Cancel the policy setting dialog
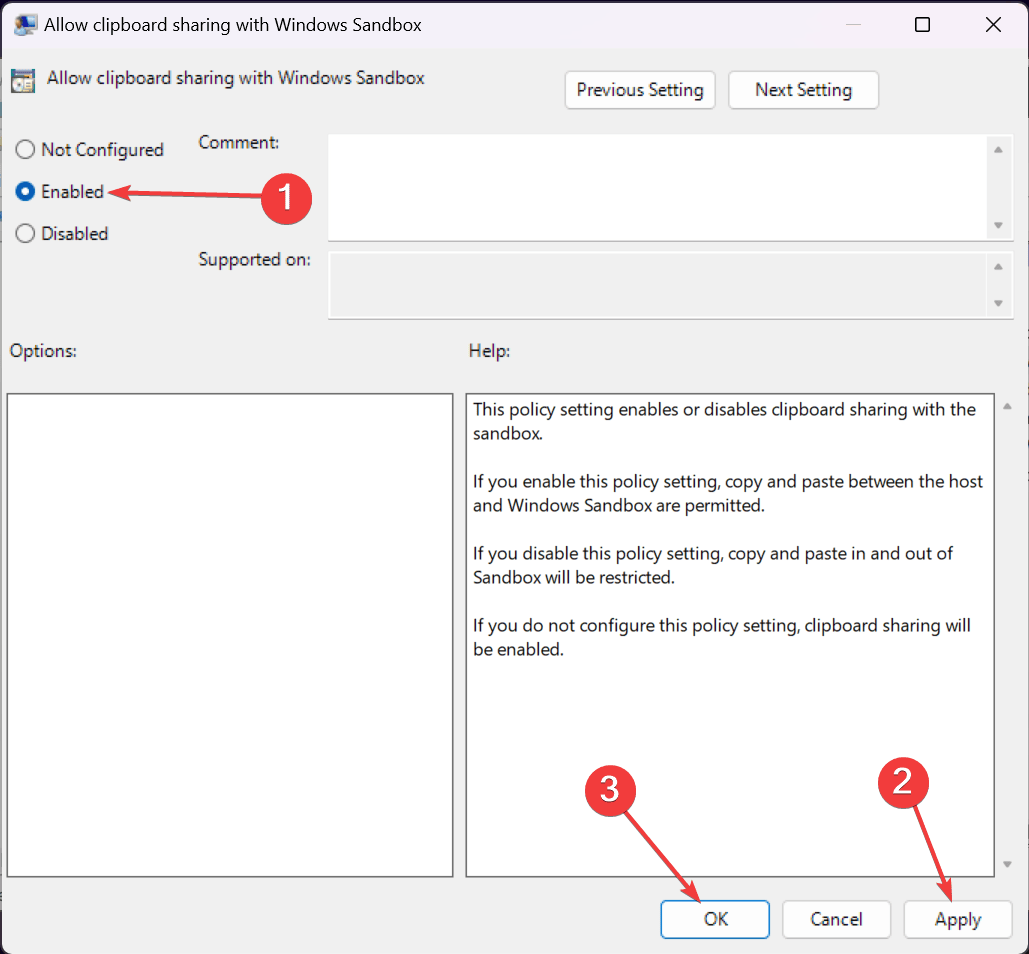The width and height of the screenshot is (1029, 954). point(836,919)
